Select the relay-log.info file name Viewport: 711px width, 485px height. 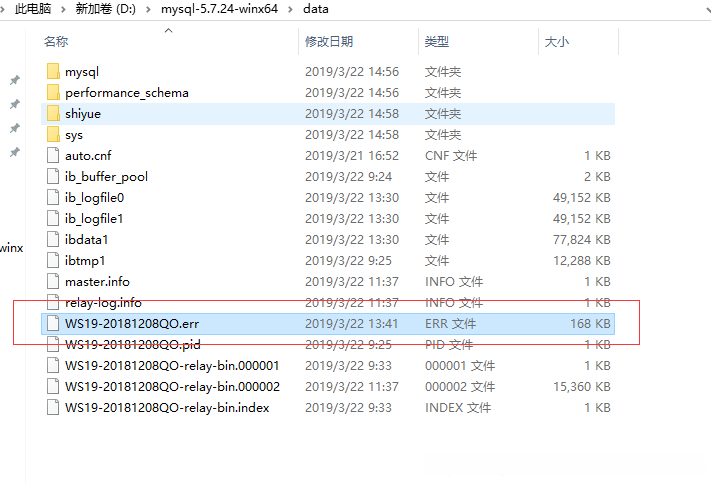[x=103, y=303]
